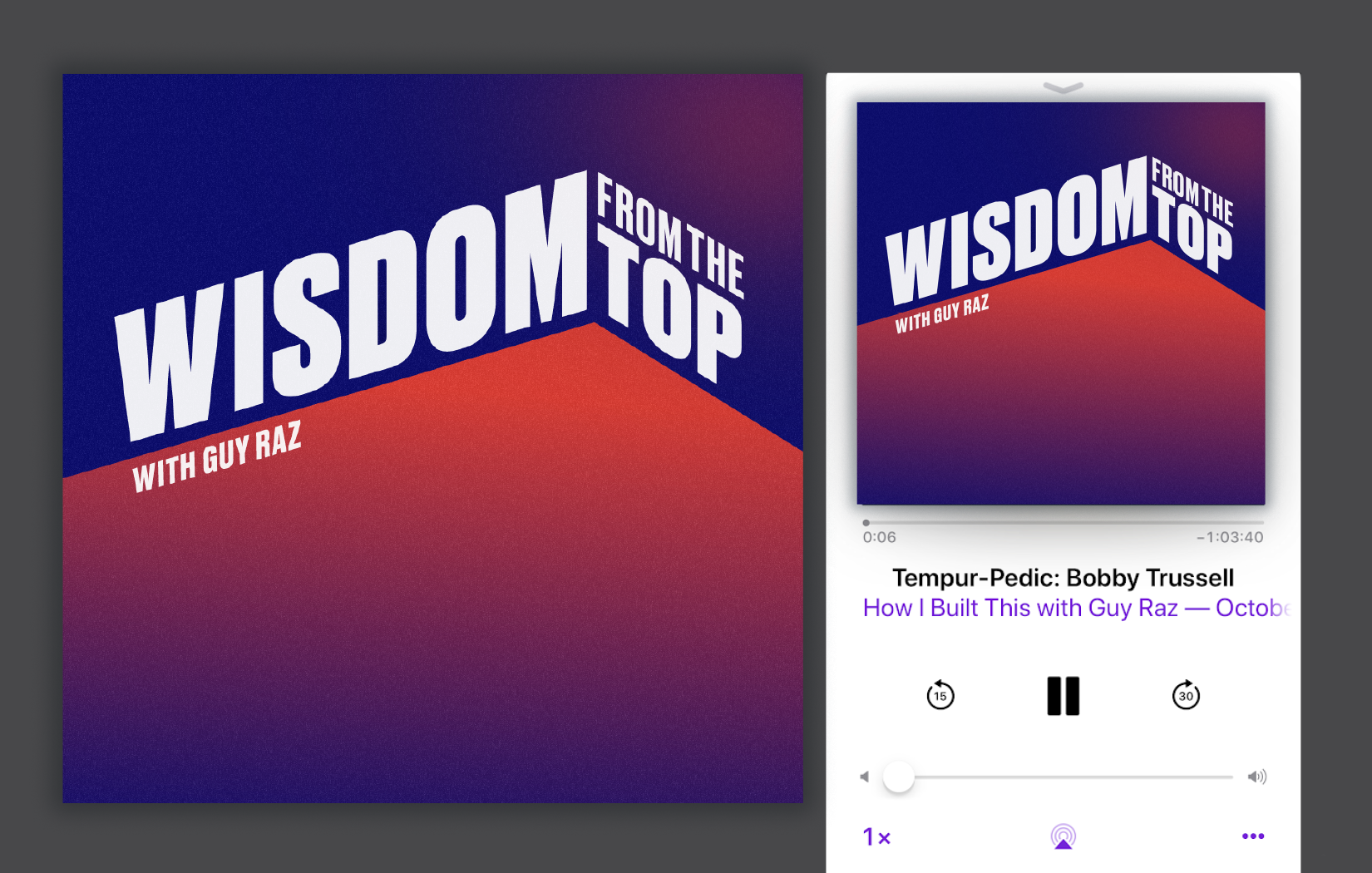Skip forward 30 seconds
Screen dimensions: 1372x873
pyautogui.click(x=1186, y=695)
